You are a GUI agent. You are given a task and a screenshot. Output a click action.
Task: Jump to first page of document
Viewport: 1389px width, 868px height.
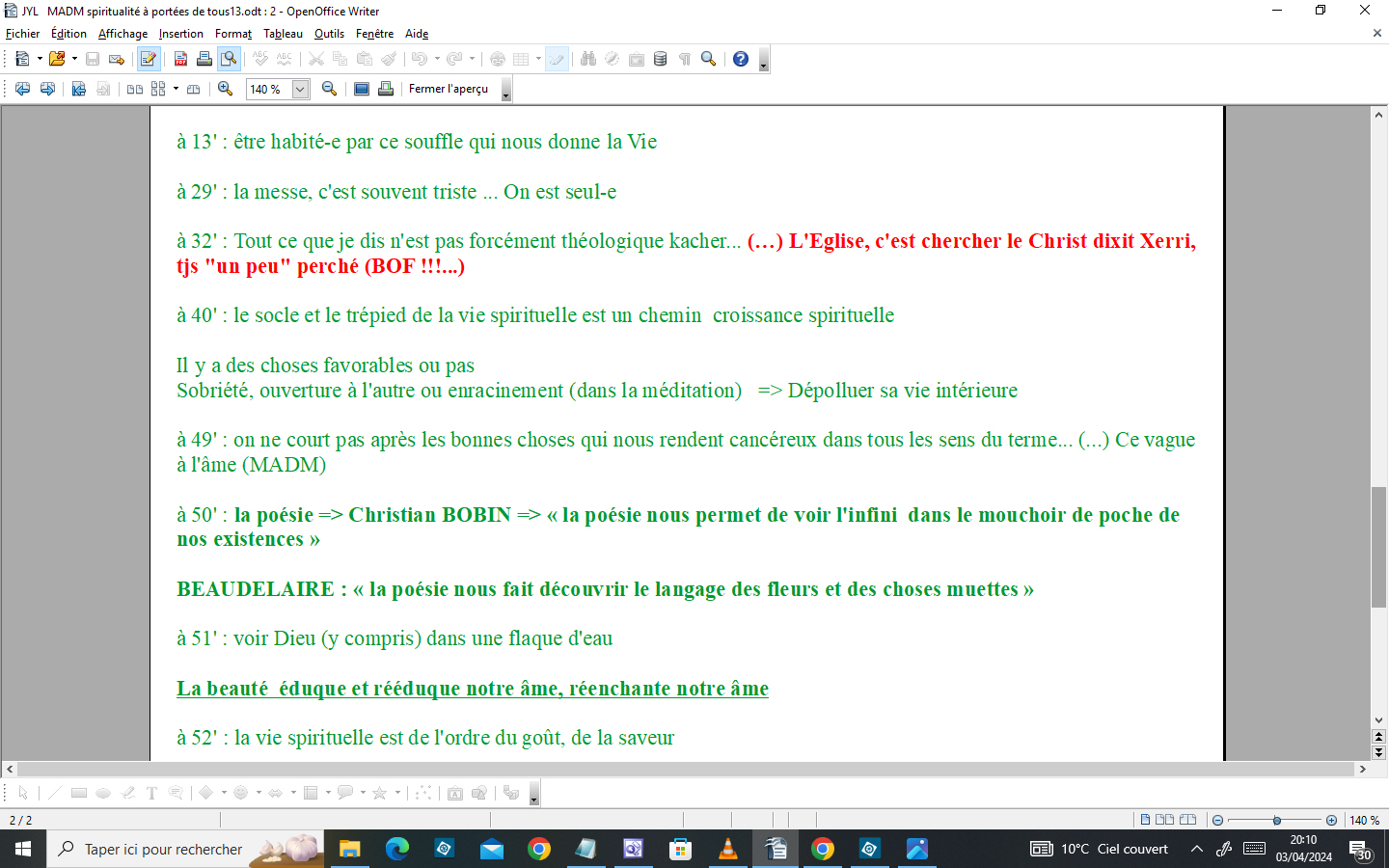(79, 89)
